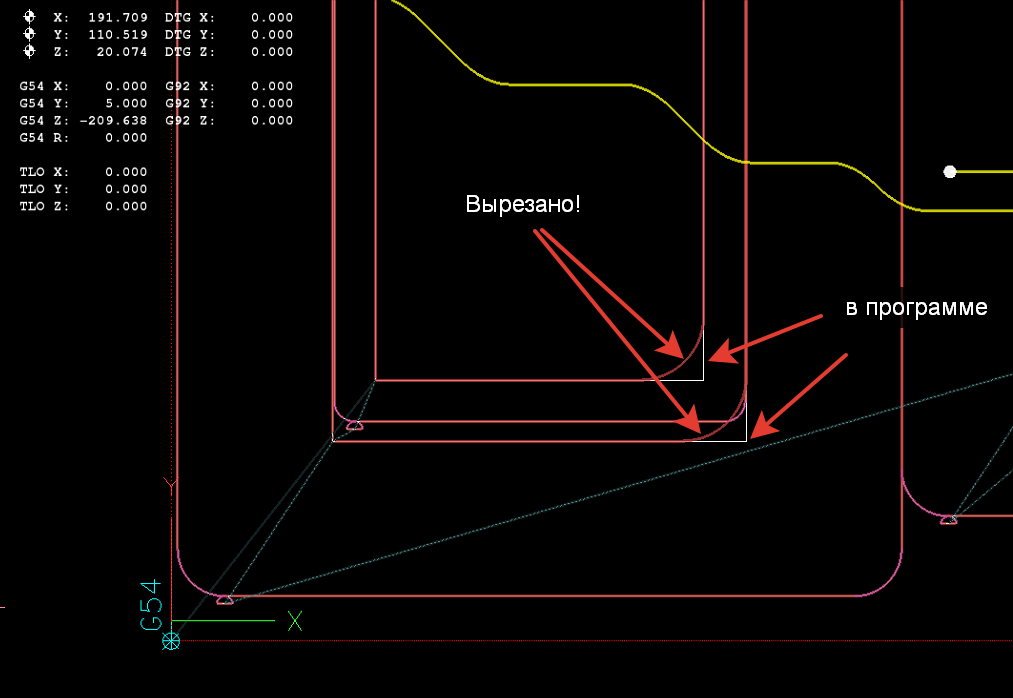Screen dimensions: 1013x698
Task: Select the G54 Y offset 5.000
Action: tap(126, 103)
